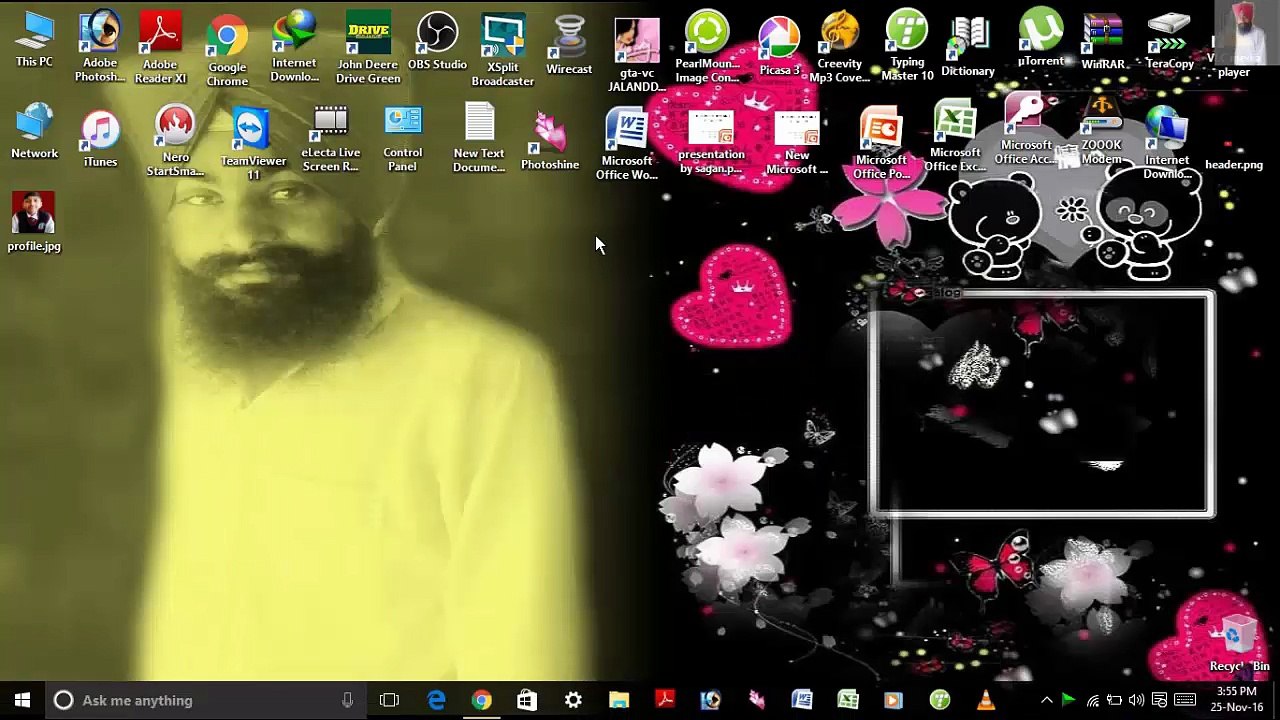Launch Adobe Reader from the taskbar
1280x720 pixels.
point(665,700)
